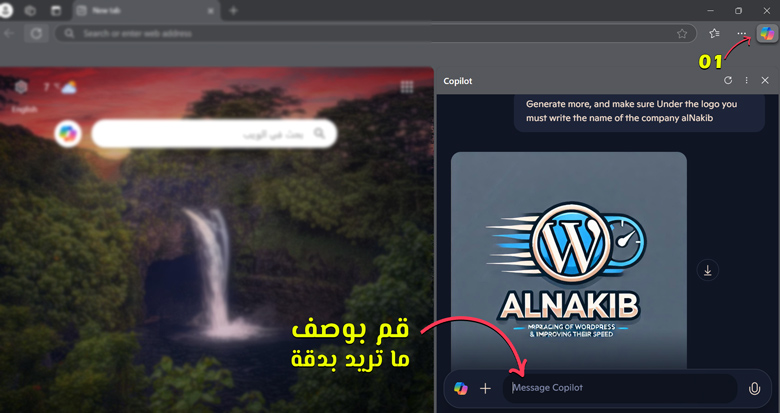This screenshot has width=780, height=413.
Task: Refresh the page with the reload button
Action: (x=36, y=34)
